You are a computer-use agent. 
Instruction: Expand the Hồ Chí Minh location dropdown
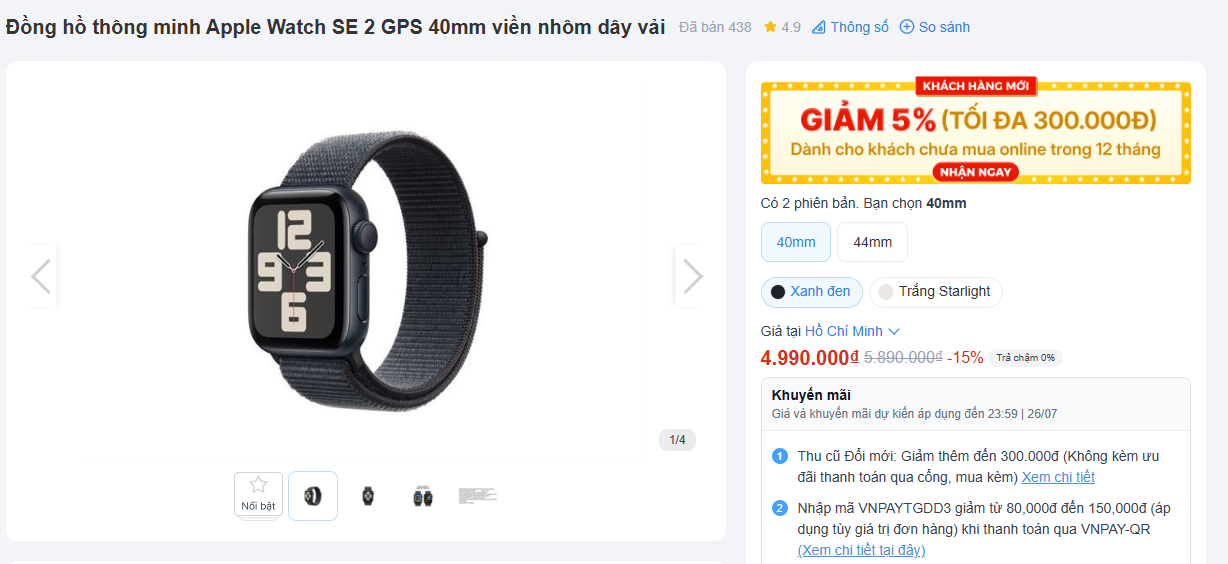[x=852, y=331]
